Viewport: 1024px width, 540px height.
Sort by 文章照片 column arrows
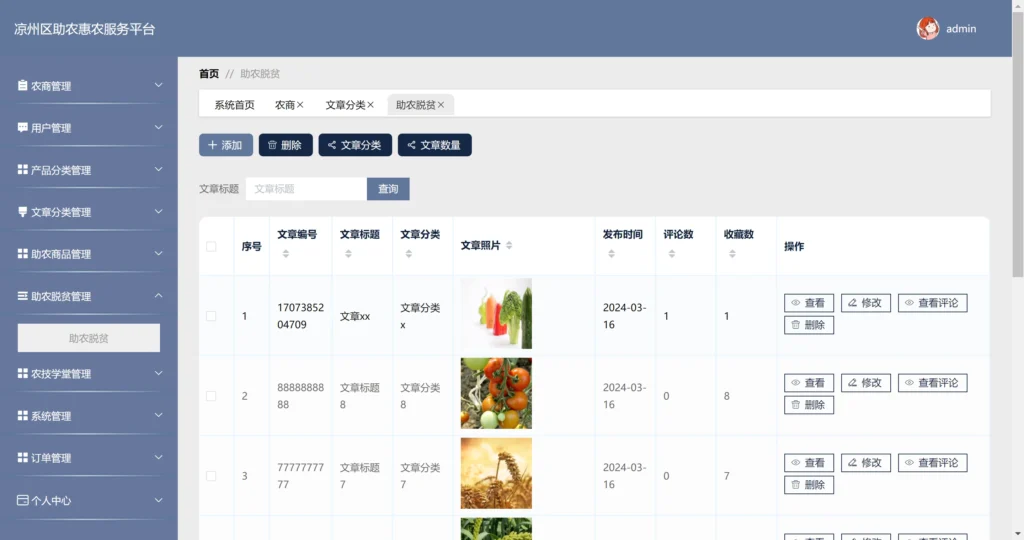tap(509, 246)
